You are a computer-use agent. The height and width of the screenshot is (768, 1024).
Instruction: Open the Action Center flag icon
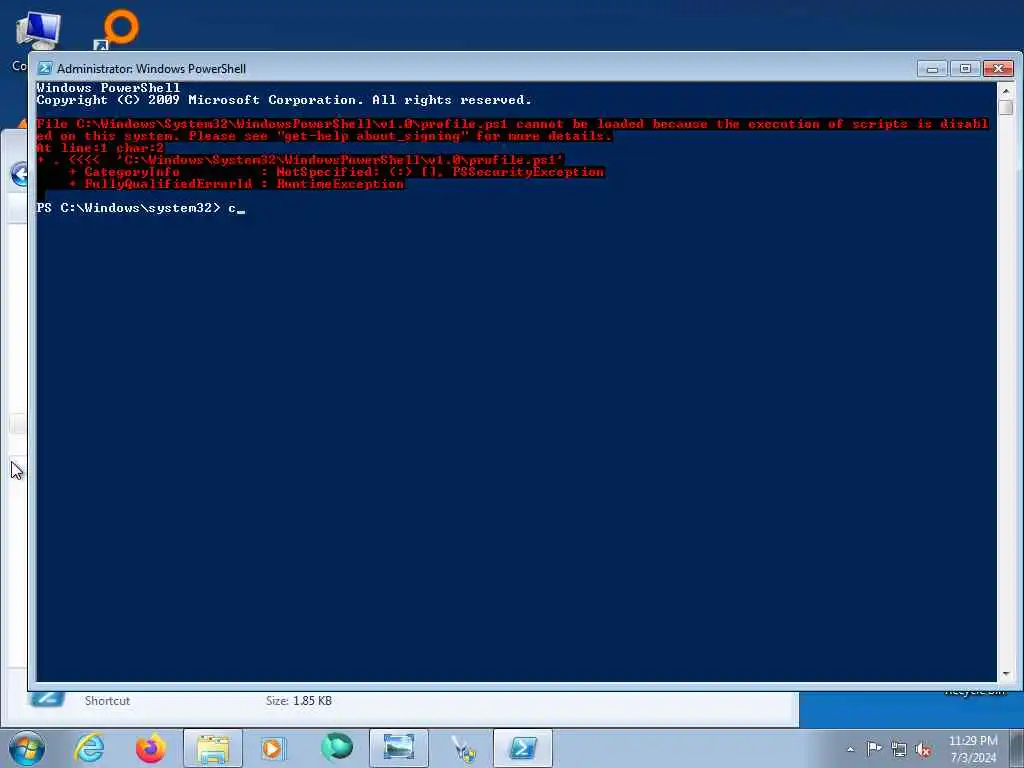(x=874, y=748)
